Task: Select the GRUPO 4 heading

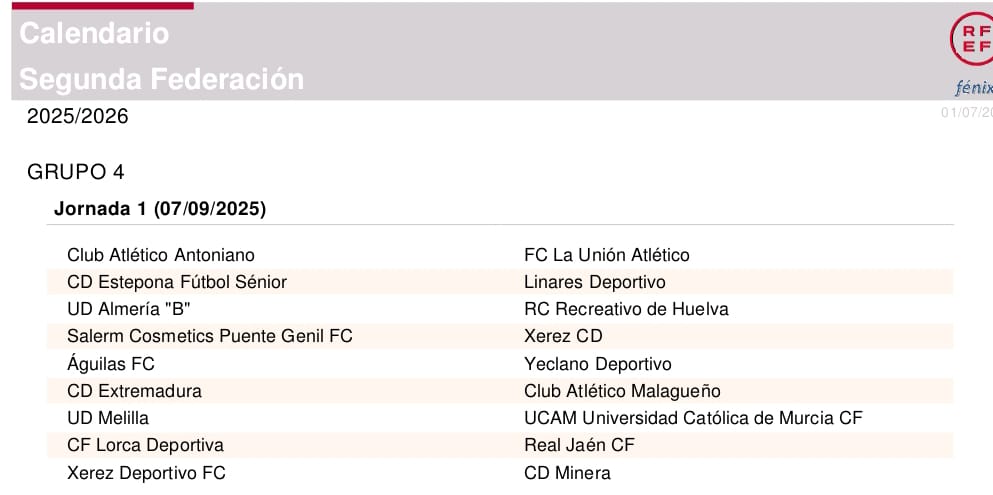Action: tap(75, 172)
